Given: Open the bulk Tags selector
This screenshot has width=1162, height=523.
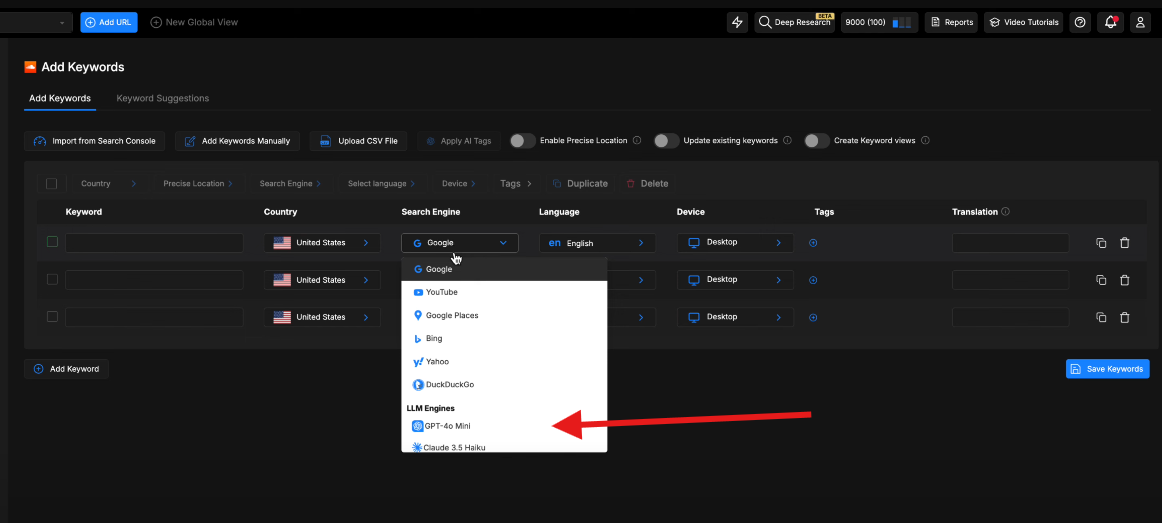Looking at the screenshot, I should point(516,184).
